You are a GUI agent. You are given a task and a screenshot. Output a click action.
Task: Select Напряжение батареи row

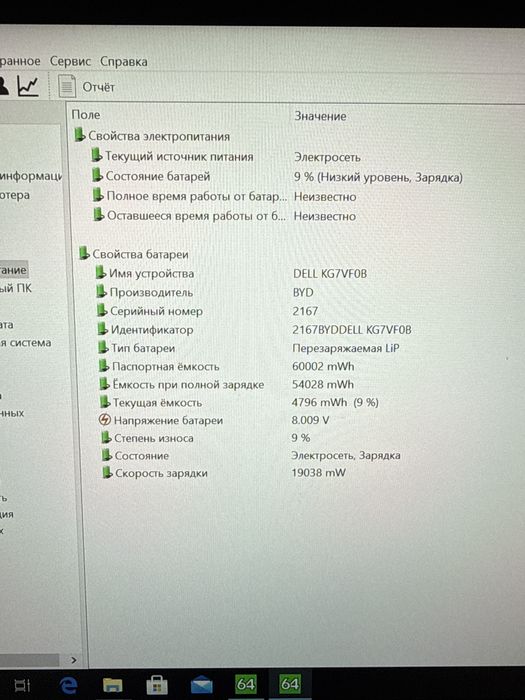[214, 420]
